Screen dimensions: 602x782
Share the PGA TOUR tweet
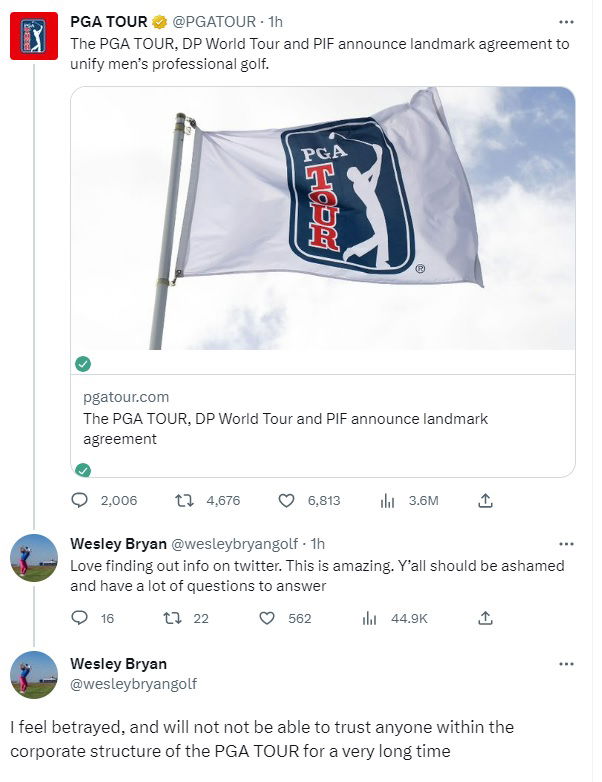click(485, 500)
